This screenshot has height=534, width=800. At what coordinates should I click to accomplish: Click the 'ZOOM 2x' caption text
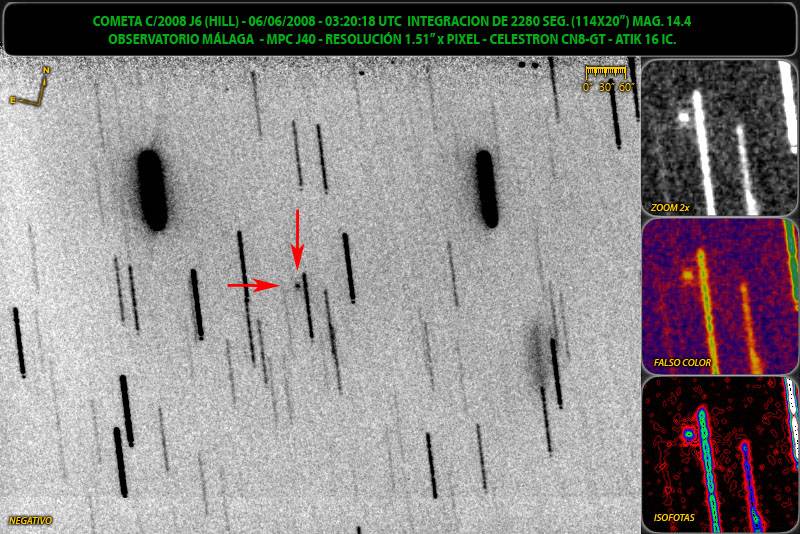[670, 208]
